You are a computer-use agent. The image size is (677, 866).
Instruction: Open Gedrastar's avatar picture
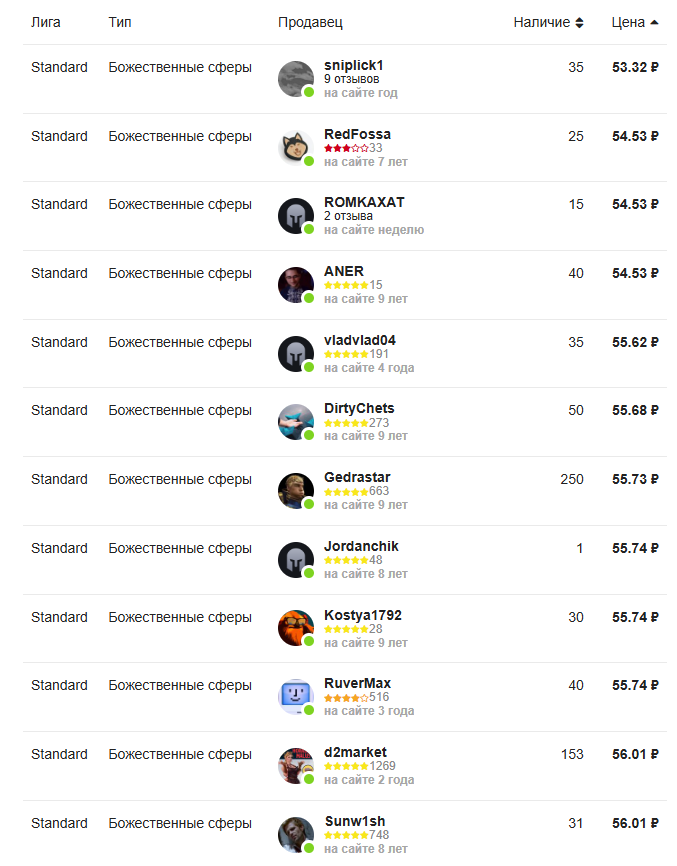296,491
